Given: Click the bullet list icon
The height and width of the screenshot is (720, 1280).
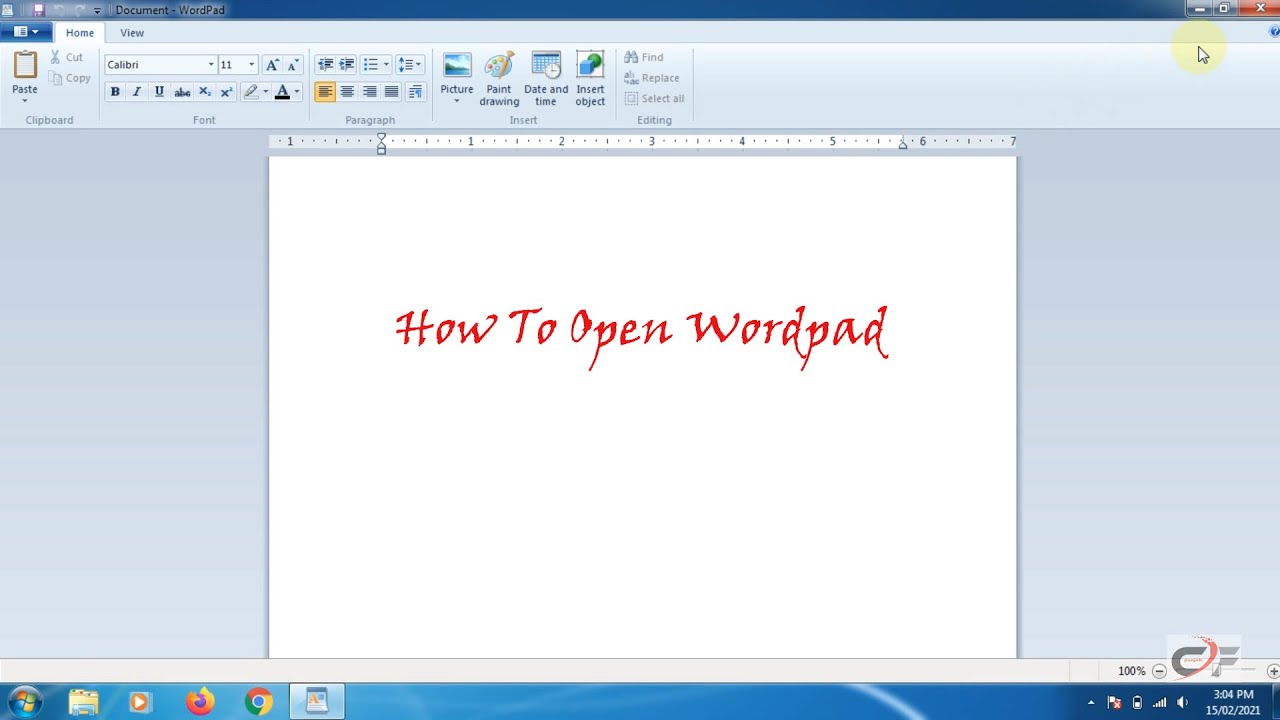Looking at the screenshot, I should click(370, 65).
